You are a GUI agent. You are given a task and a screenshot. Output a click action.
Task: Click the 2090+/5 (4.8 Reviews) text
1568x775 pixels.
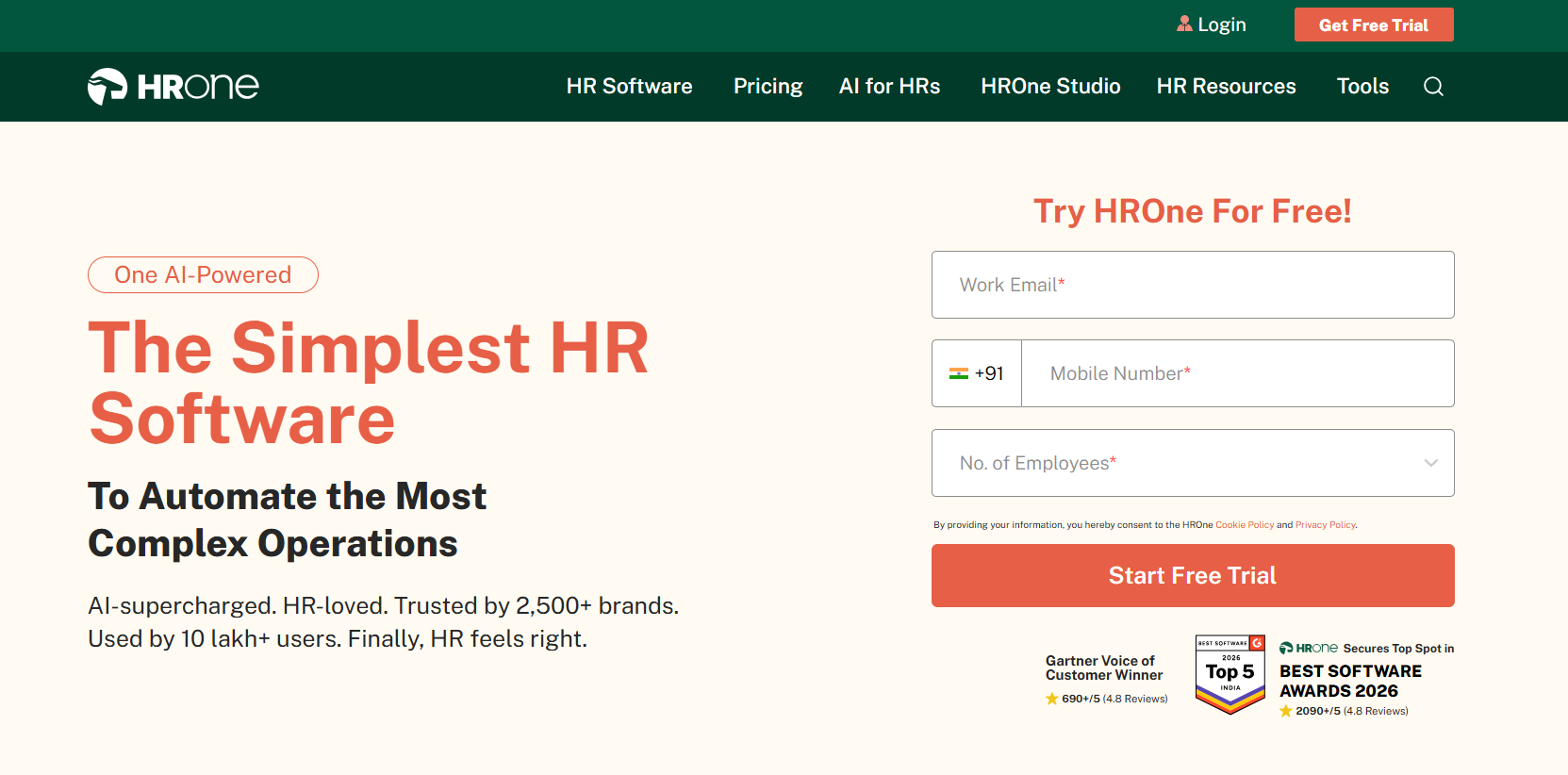coord(1352,711)
